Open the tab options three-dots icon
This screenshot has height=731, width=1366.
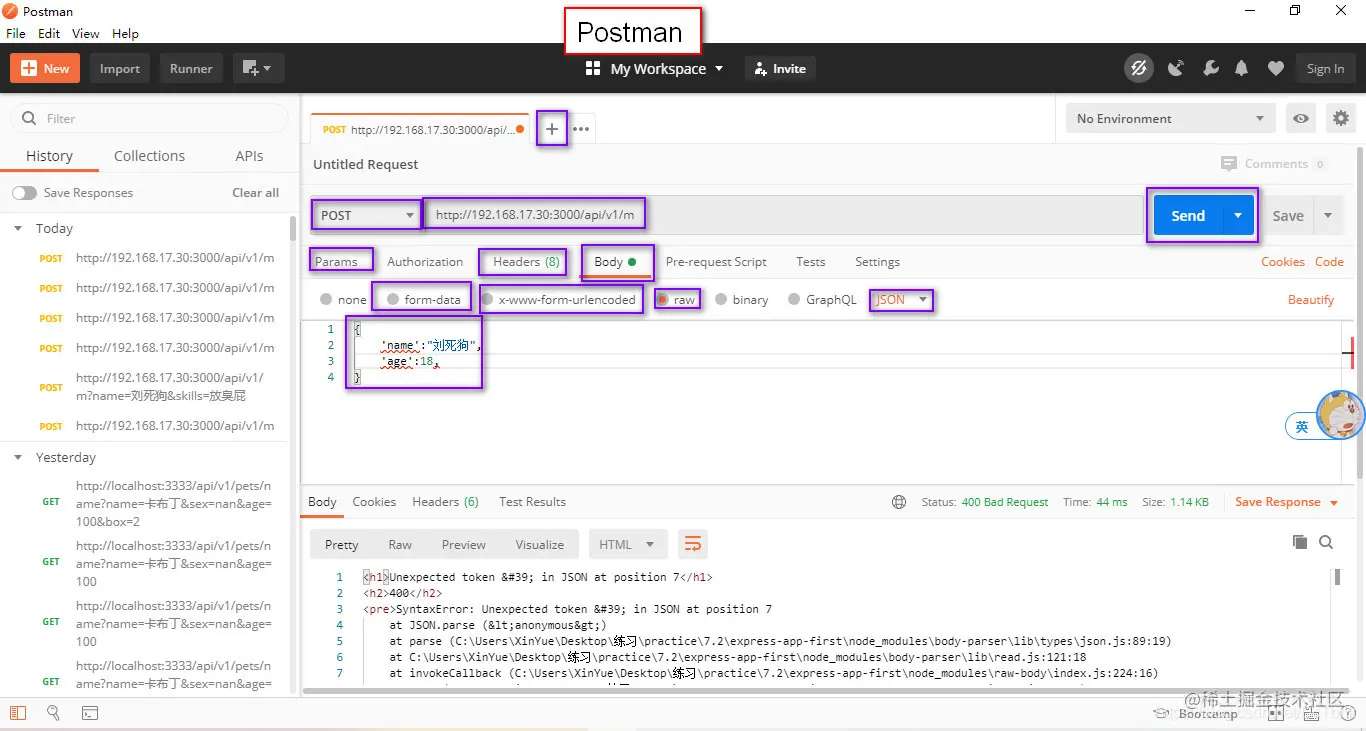(x=581, y=129)
